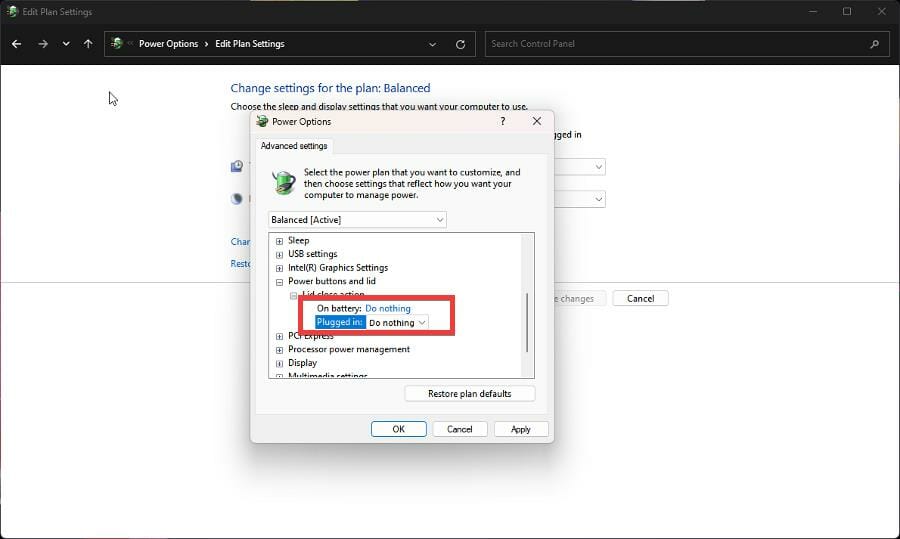This screenshot has height=539, width=900.
Task: Expand the Display node
Action: pos(280,363)
